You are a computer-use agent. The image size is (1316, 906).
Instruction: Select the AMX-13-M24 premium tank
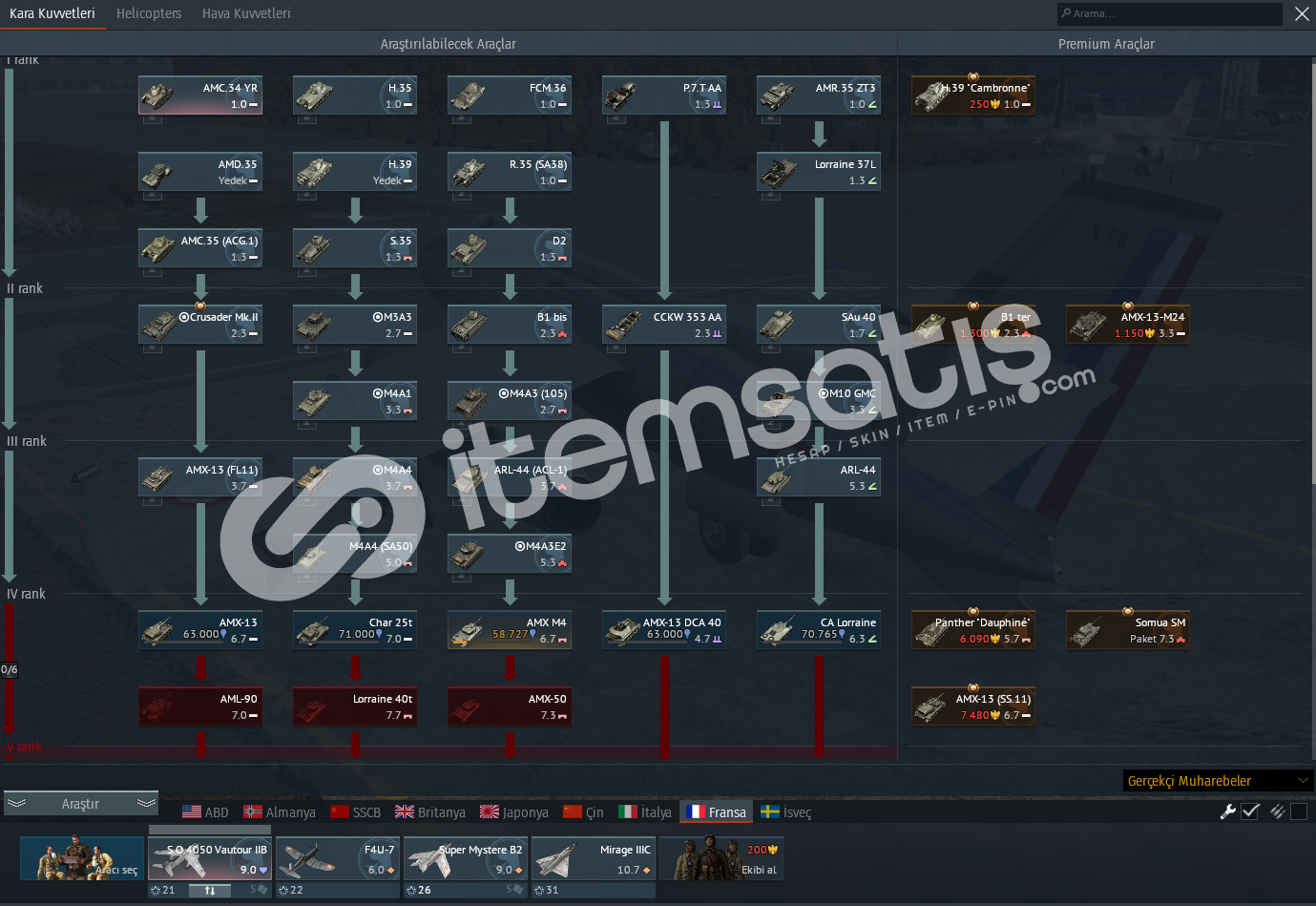point(1128,325)
